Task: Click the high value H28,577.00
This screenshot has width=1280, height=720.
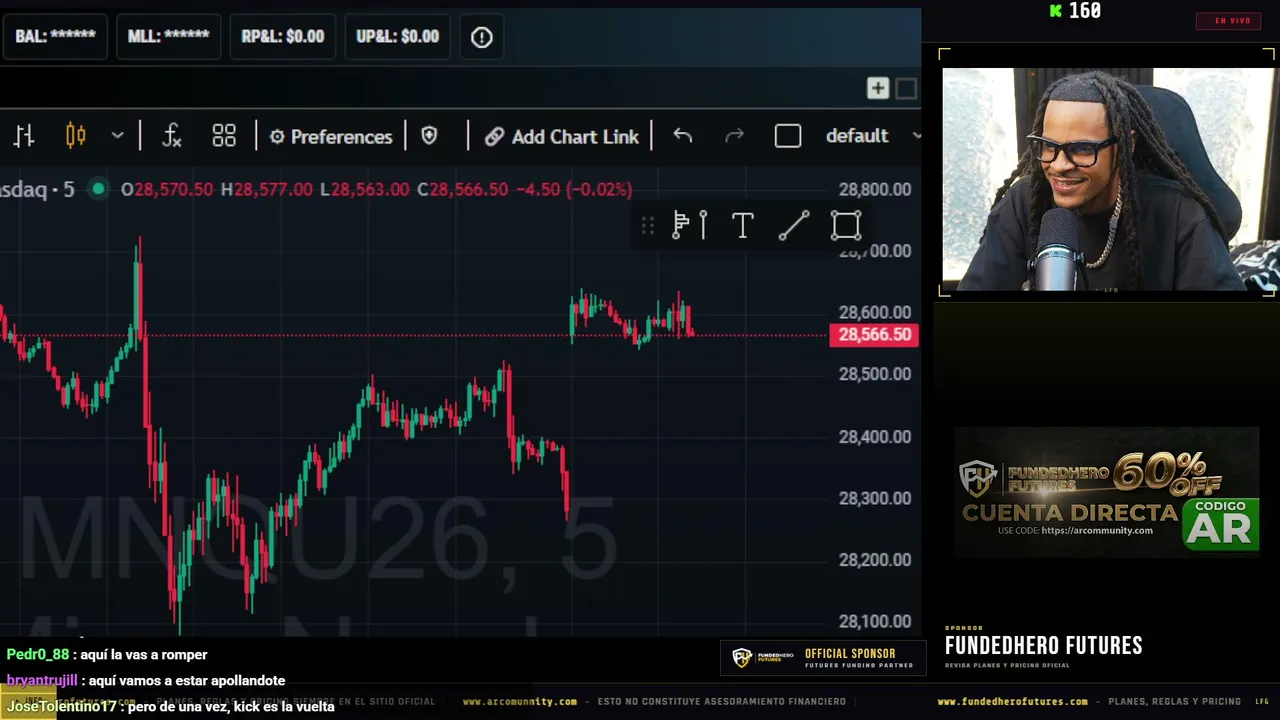Action: [266, 189]
